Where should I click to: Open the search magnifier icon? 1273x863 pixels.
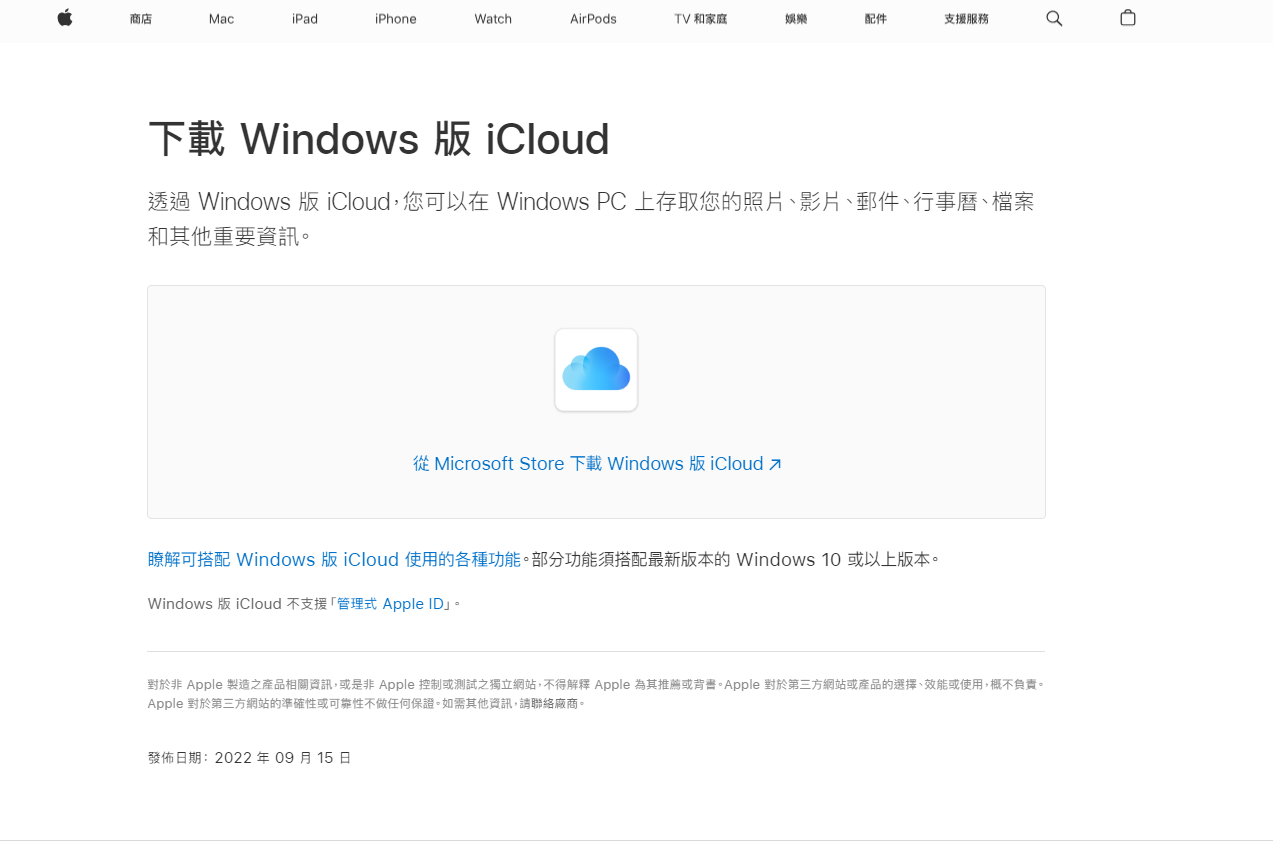tap(1054, 18)
